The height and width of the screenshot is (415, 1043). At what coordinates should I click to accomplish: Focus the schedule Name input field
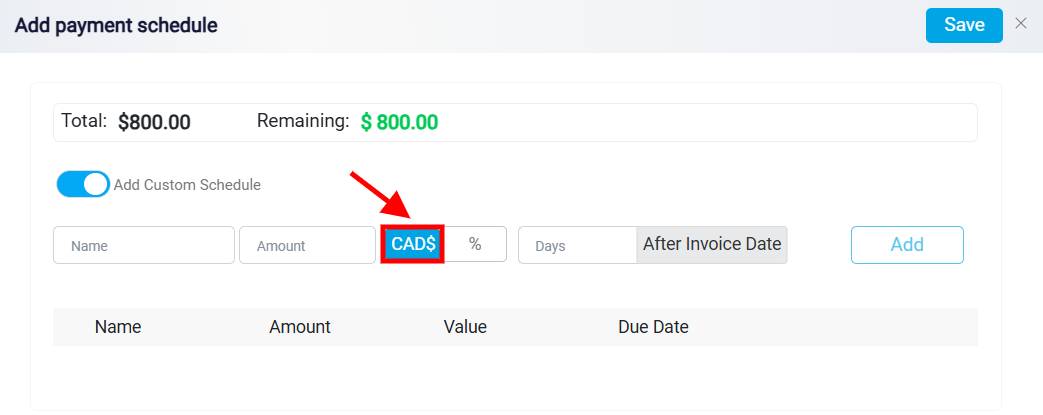[x=144, y=245]
